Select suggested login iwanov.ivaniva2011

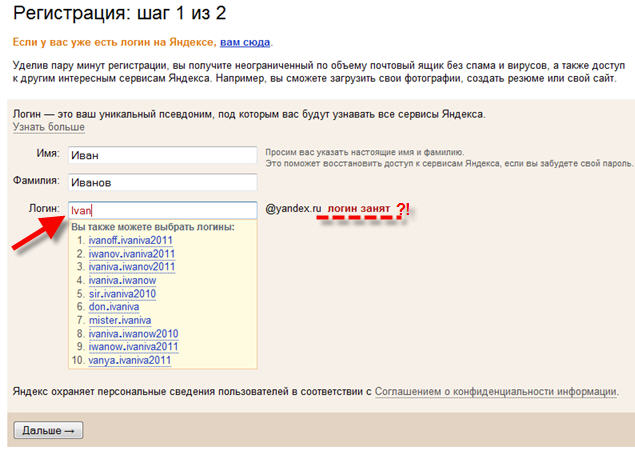point(131,254)
